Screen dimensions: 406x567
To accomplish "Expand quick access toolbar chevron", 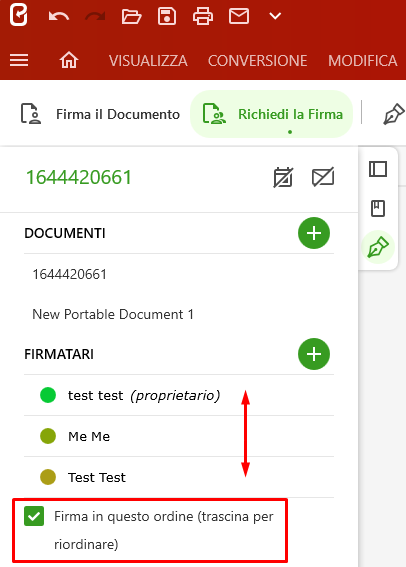I will click(275, 16).
